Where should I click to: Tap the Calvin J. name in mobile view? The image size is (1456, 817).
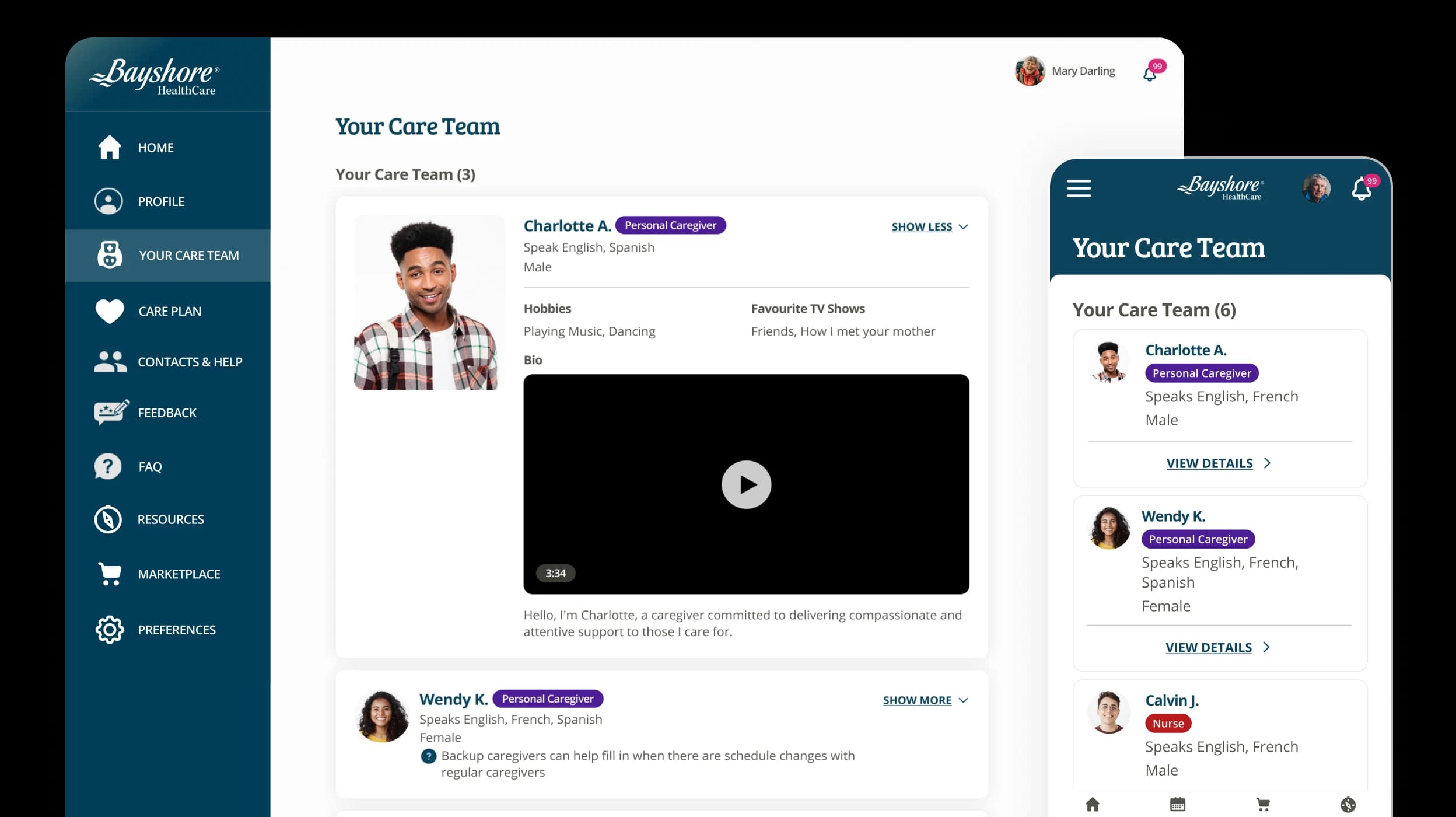[x=1172, y=700]
